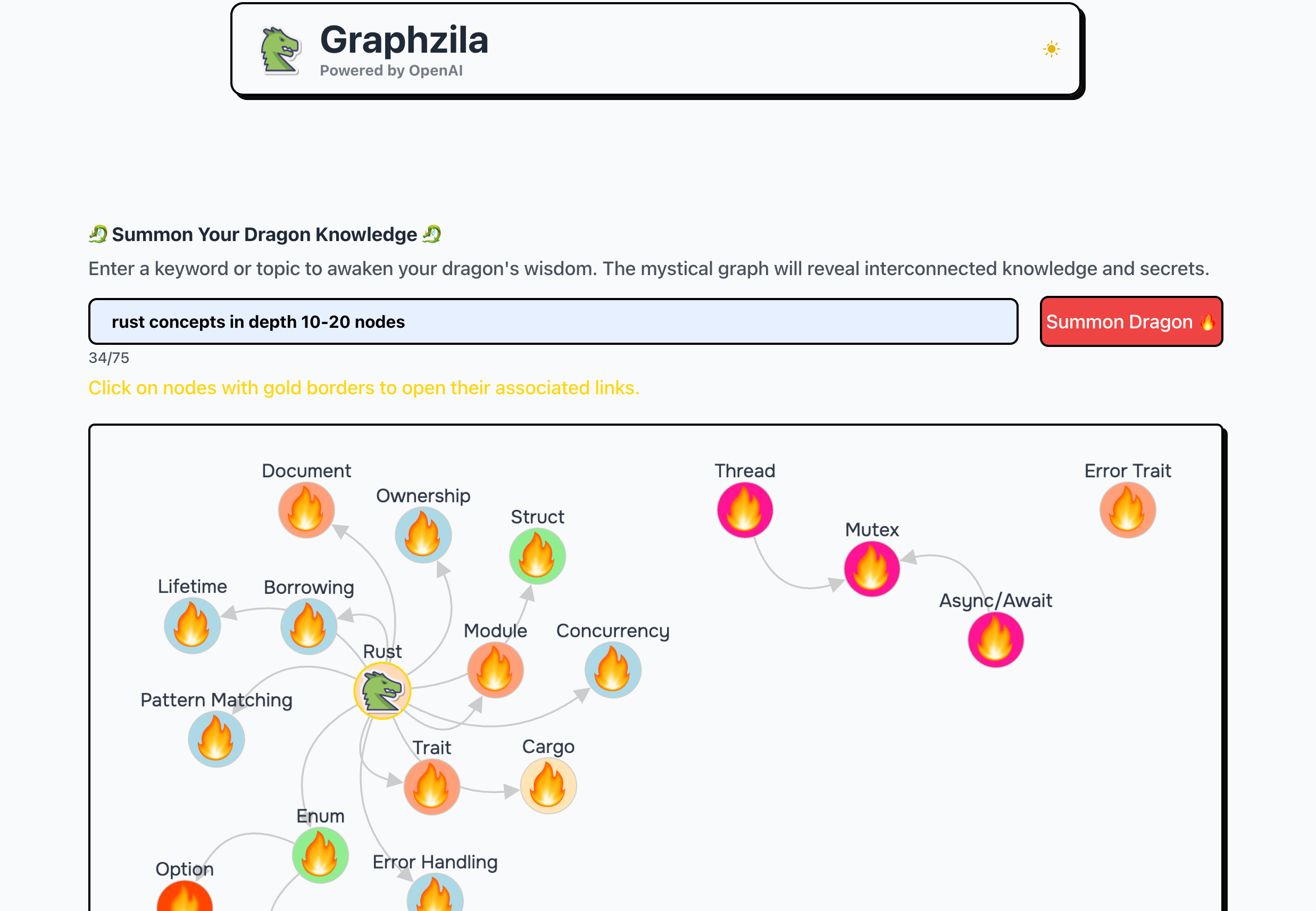The height and width of the screenshot is (911, 1316).
Task: Click the central Rust dragon node
Action: tap(382, 690)
